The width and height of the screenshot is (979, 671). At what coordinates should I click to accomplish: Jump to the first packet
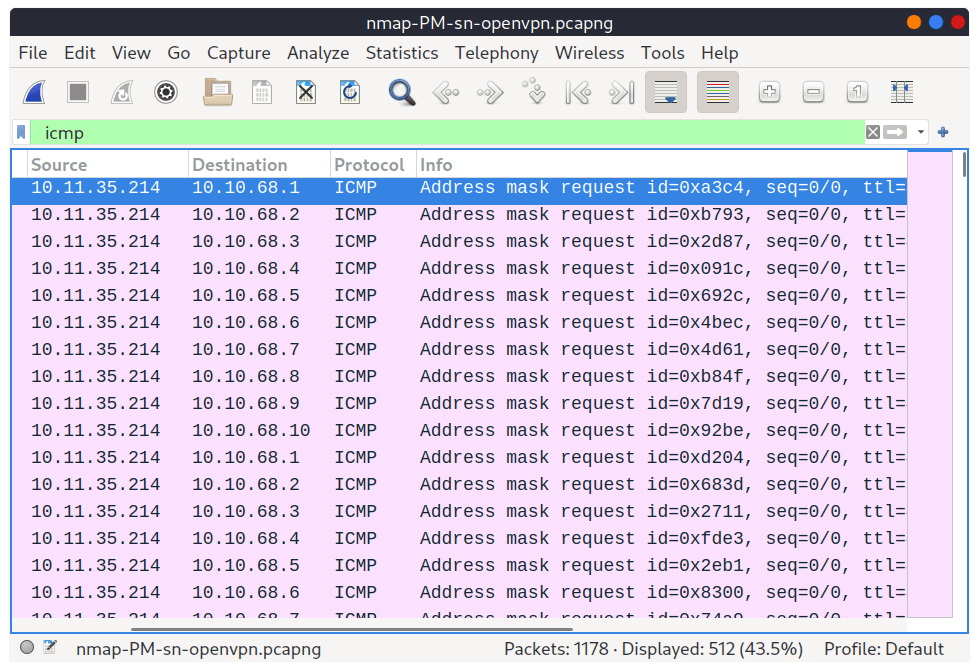pyautogui.click(x=578, y=92)
